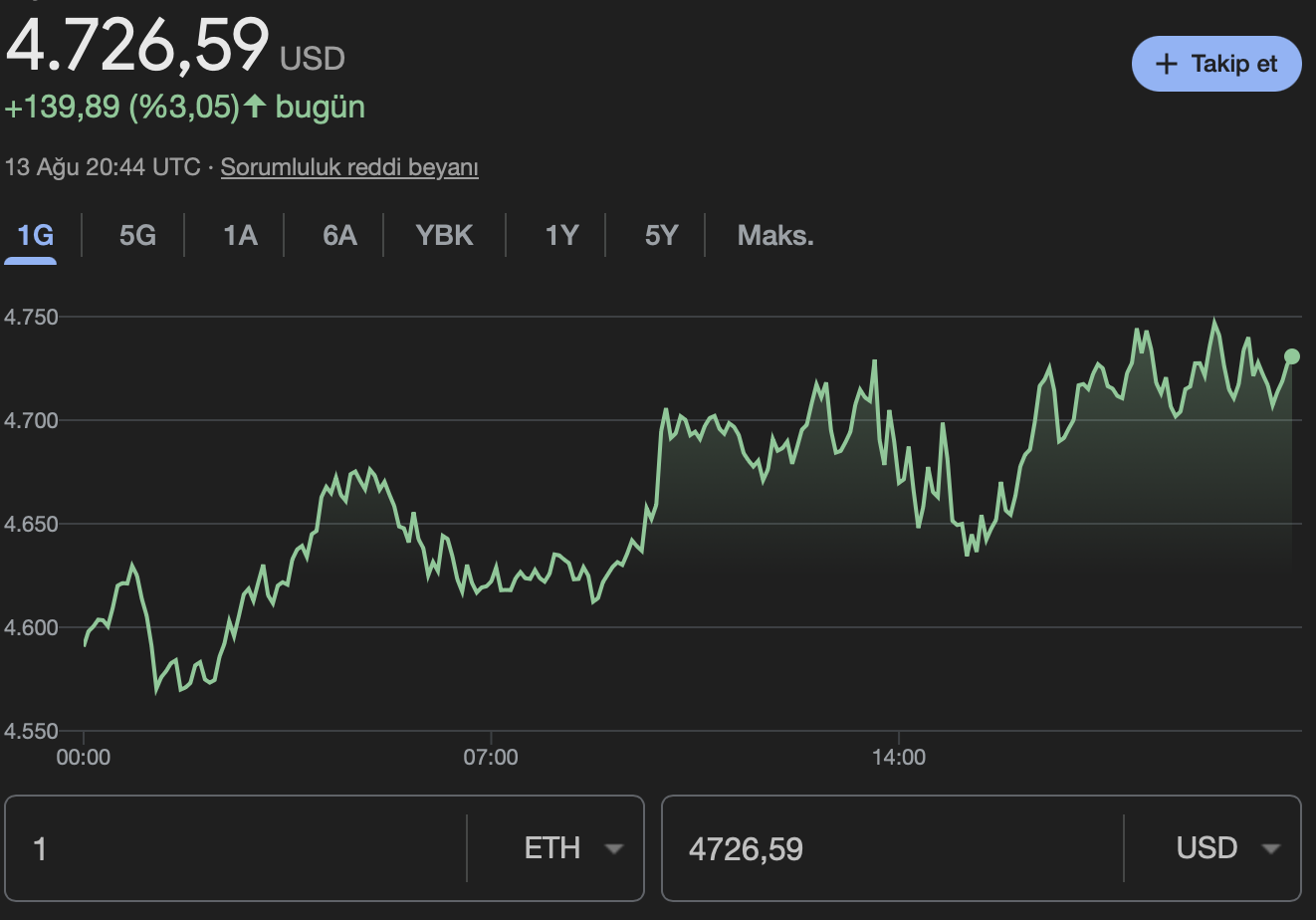Click the plus icon in Takip et
Viewport: 1316px width, 920px height.
tap(1166, 64)
